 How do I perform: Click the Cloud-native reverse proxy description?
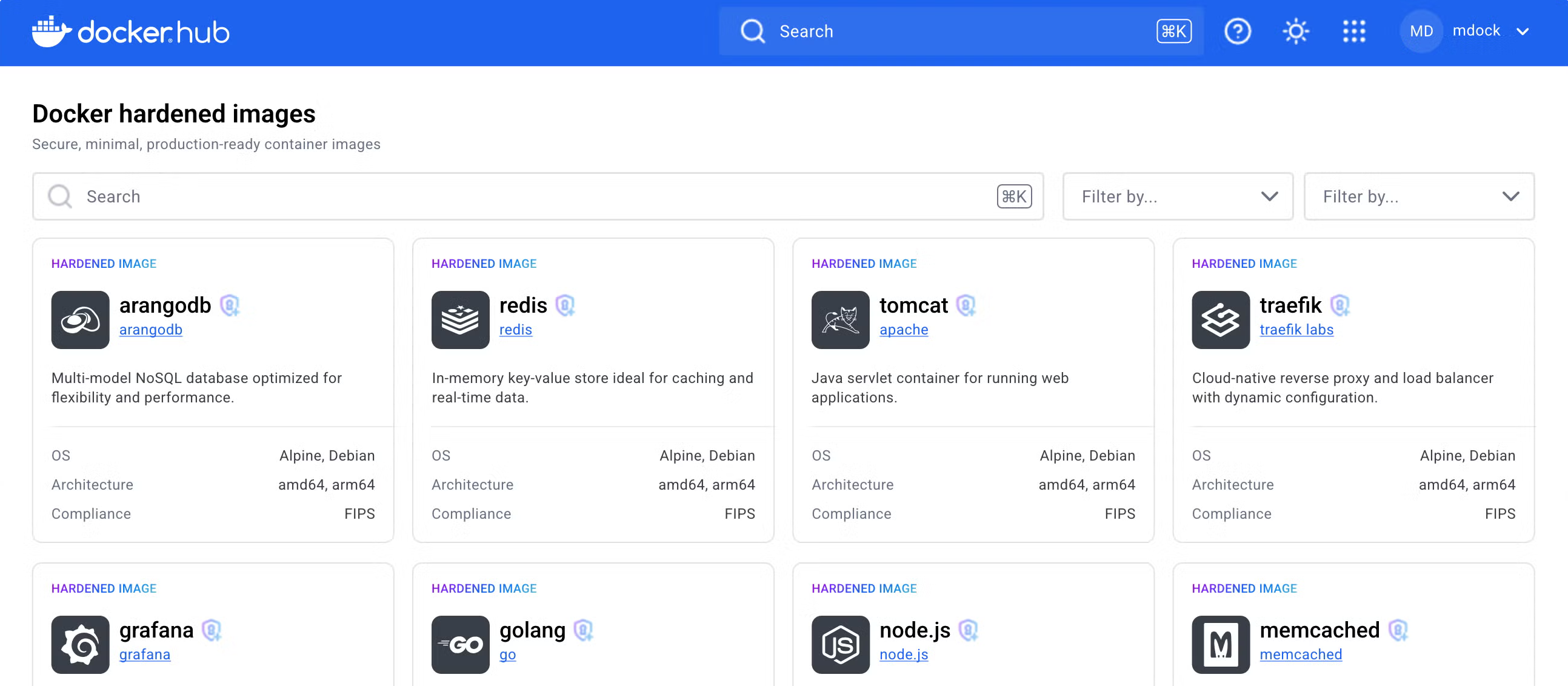(x=1342, y=388)
